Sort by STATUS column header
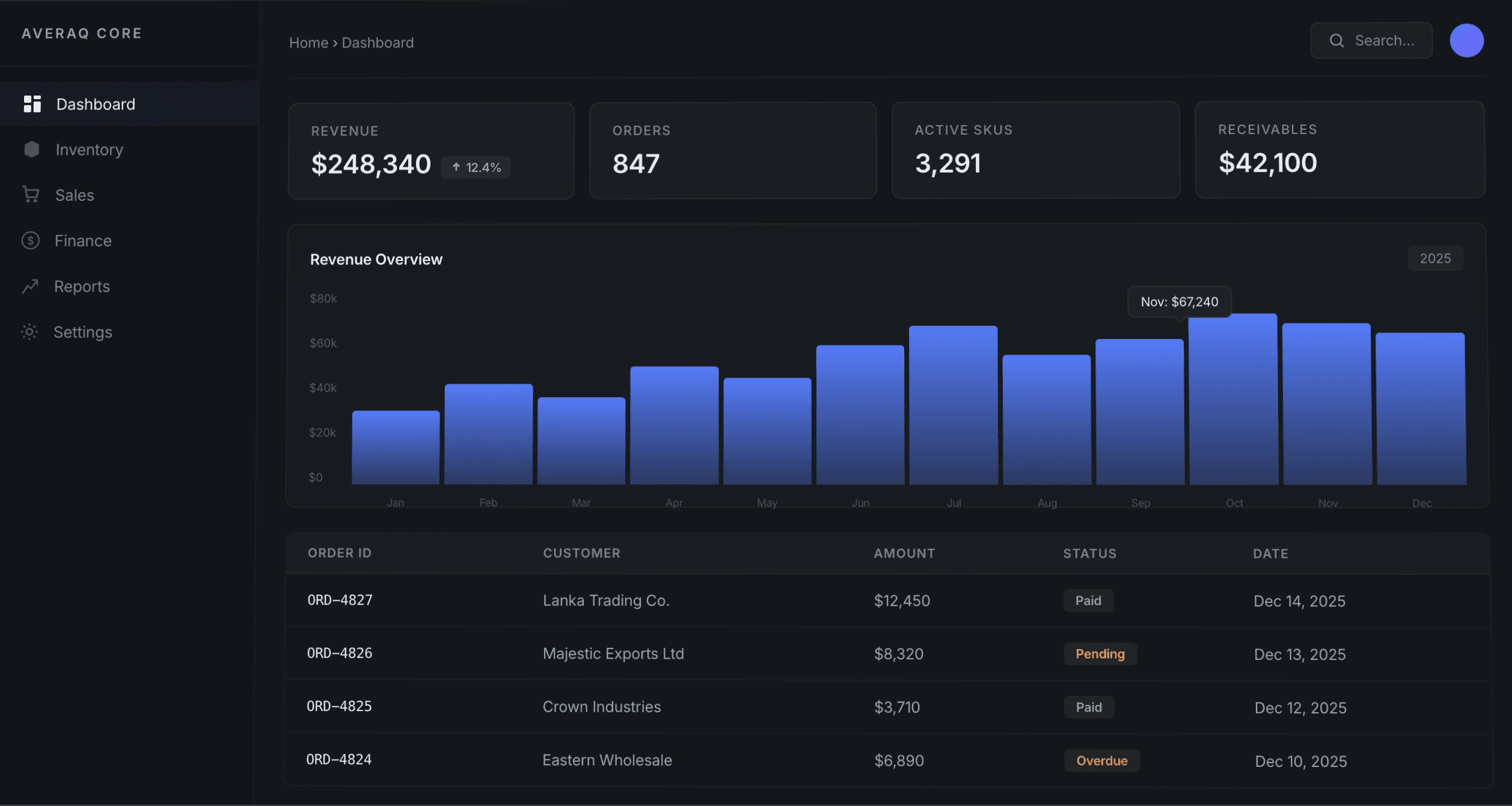 tap(1089, 554)
